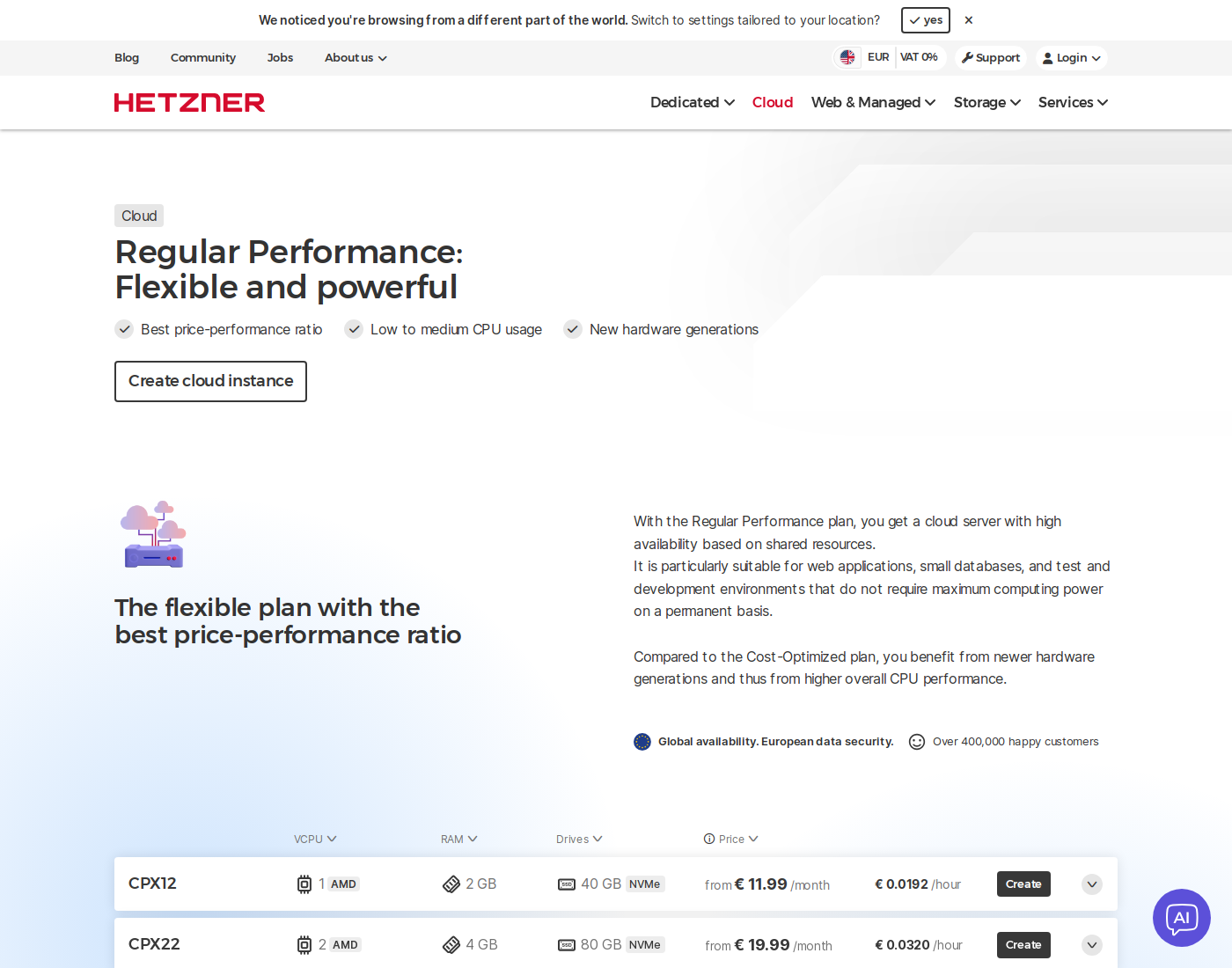The height and width of the screenshot is (968, 1232).
Task: Sort by Price column
Action: pos(738,840)
